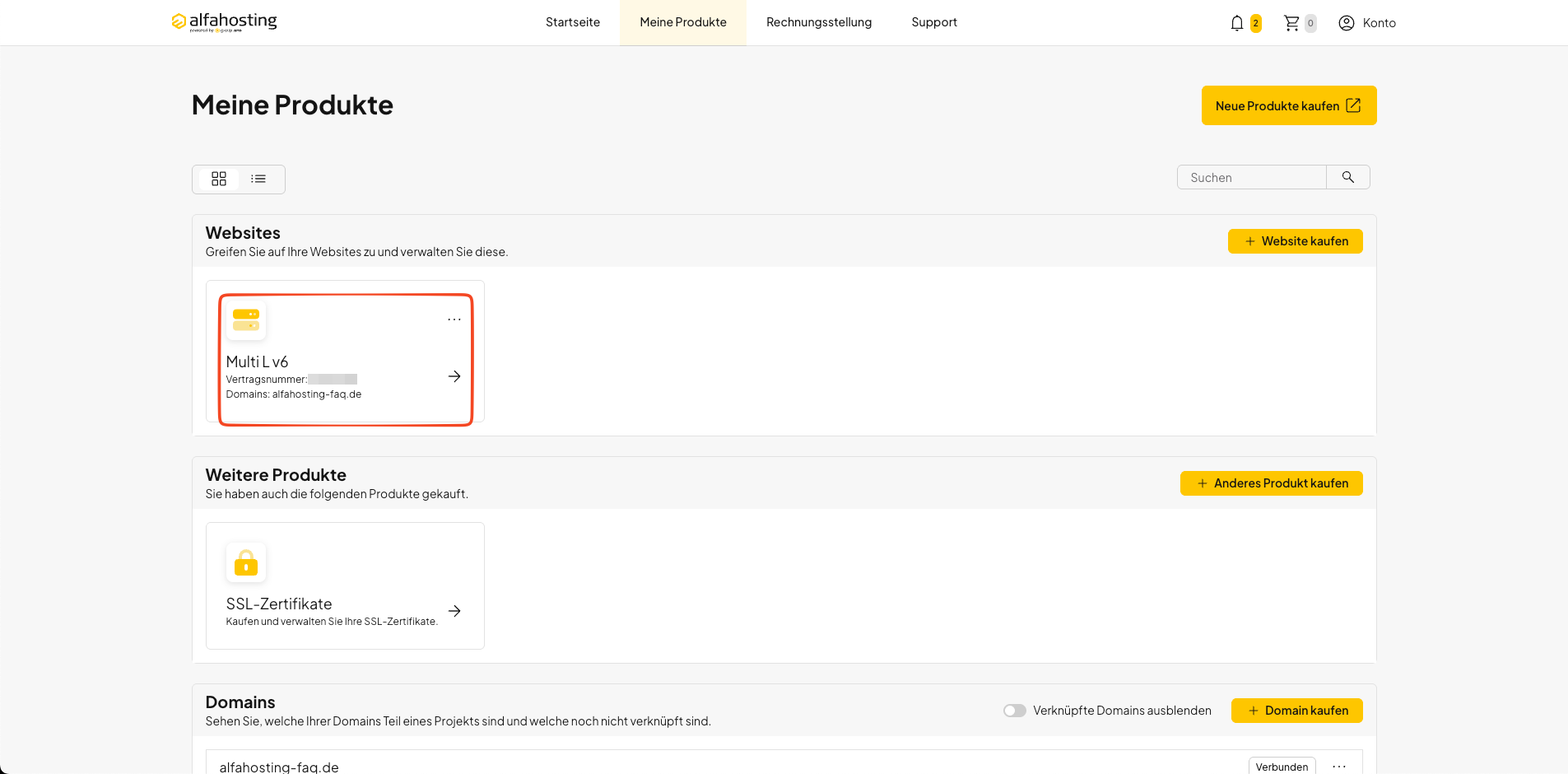The height and width of the screenshot is (774, 1568).
Task: Click notification count badge 2
Action: pos(1256,23)
